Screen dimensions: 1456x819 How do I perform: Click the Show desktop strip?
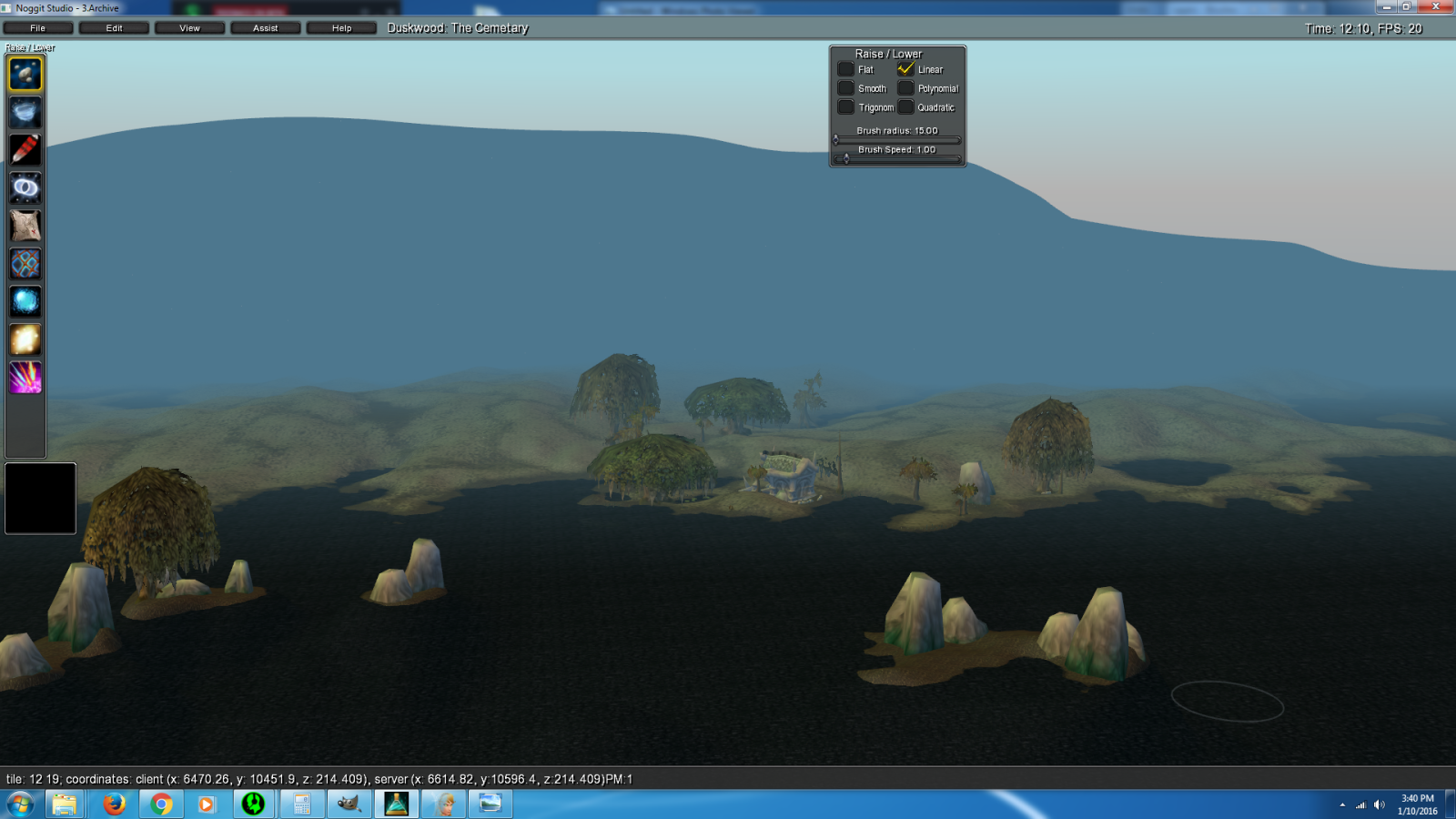(x=1450, y=804)
